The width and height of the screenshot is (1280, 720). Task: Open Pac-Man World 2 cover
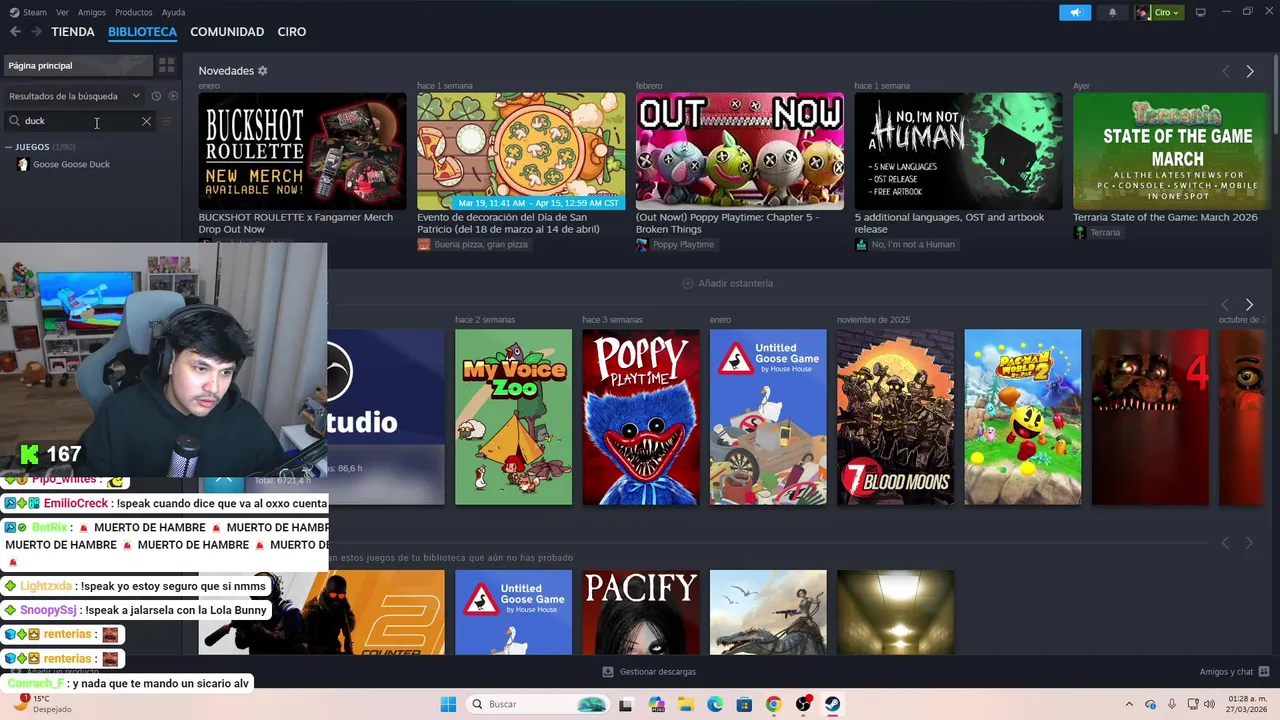(1023, 417)
